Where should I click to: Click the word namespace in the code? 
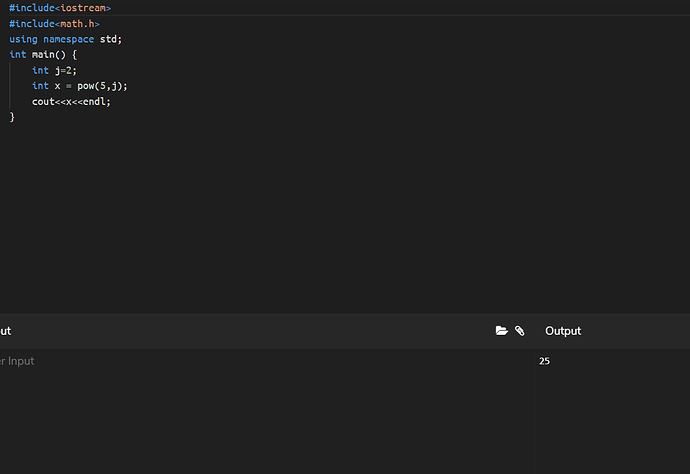click(69, 39)
